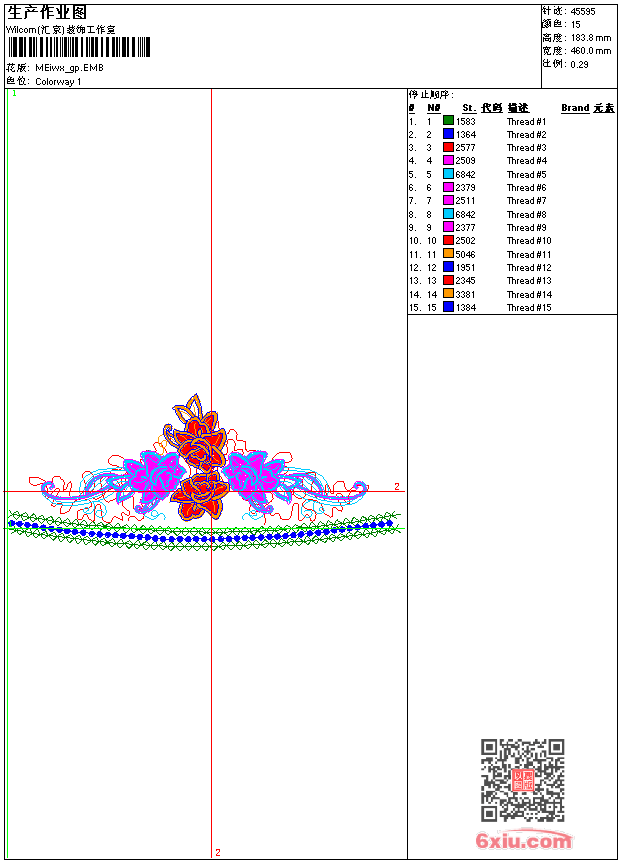The image size is (620, 860).
Task: Click the QR code at bottom right
Action: [x=522, y=780]
